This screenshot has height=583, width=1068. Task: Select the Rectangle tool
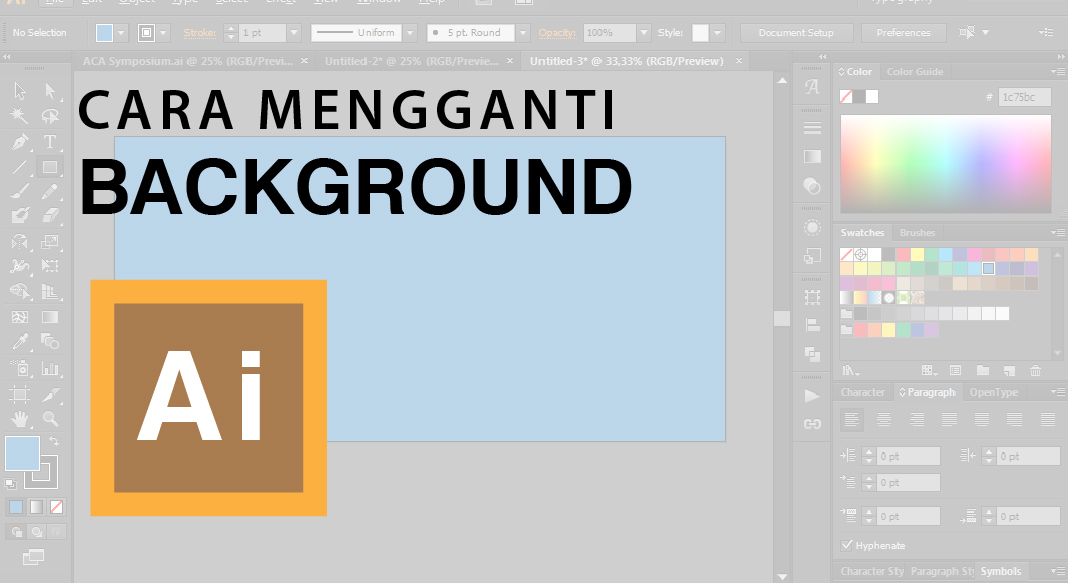50,167
